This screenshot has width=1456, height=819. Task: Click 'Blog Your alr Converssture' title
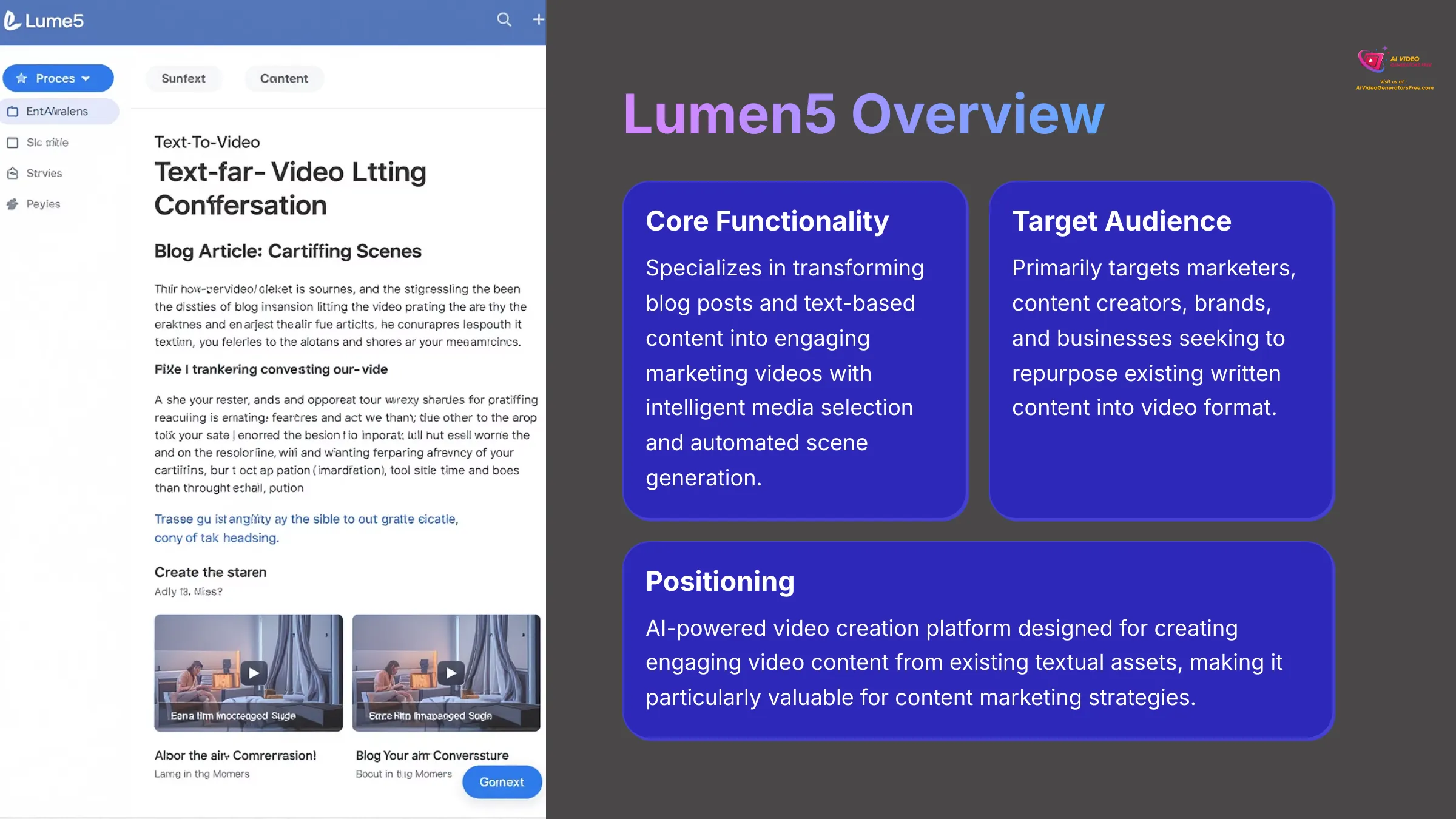(432, 755)
